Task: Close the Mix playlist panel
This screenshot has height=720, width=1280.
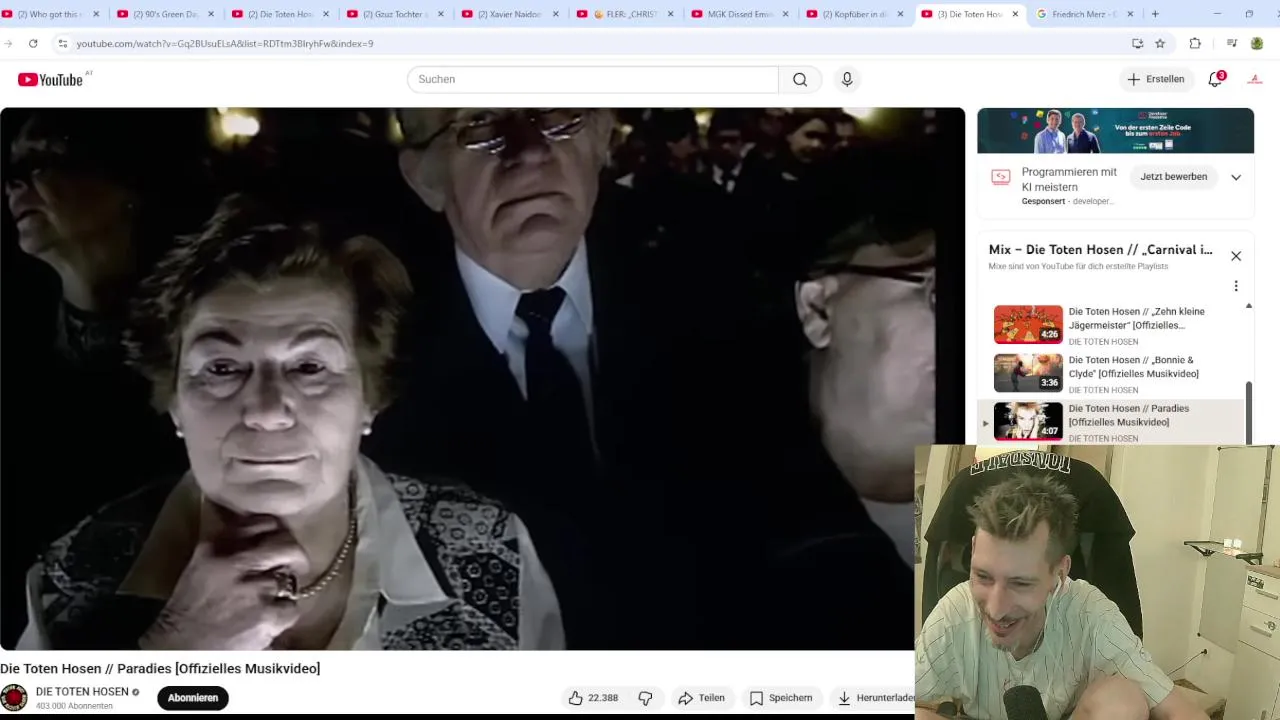Action: 1236,256
